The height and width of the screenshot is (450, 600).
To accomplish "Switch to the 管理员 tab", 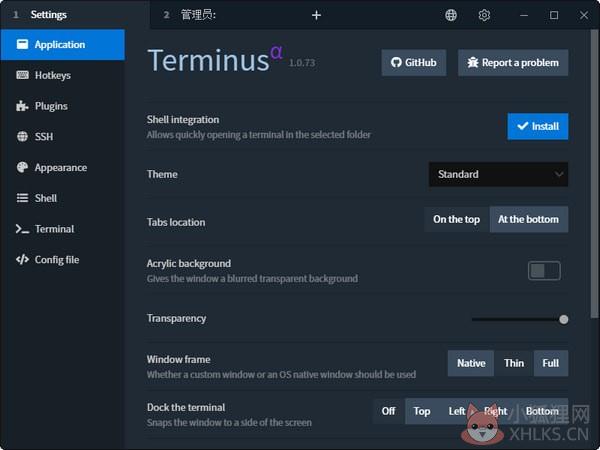I will (226, 15).
